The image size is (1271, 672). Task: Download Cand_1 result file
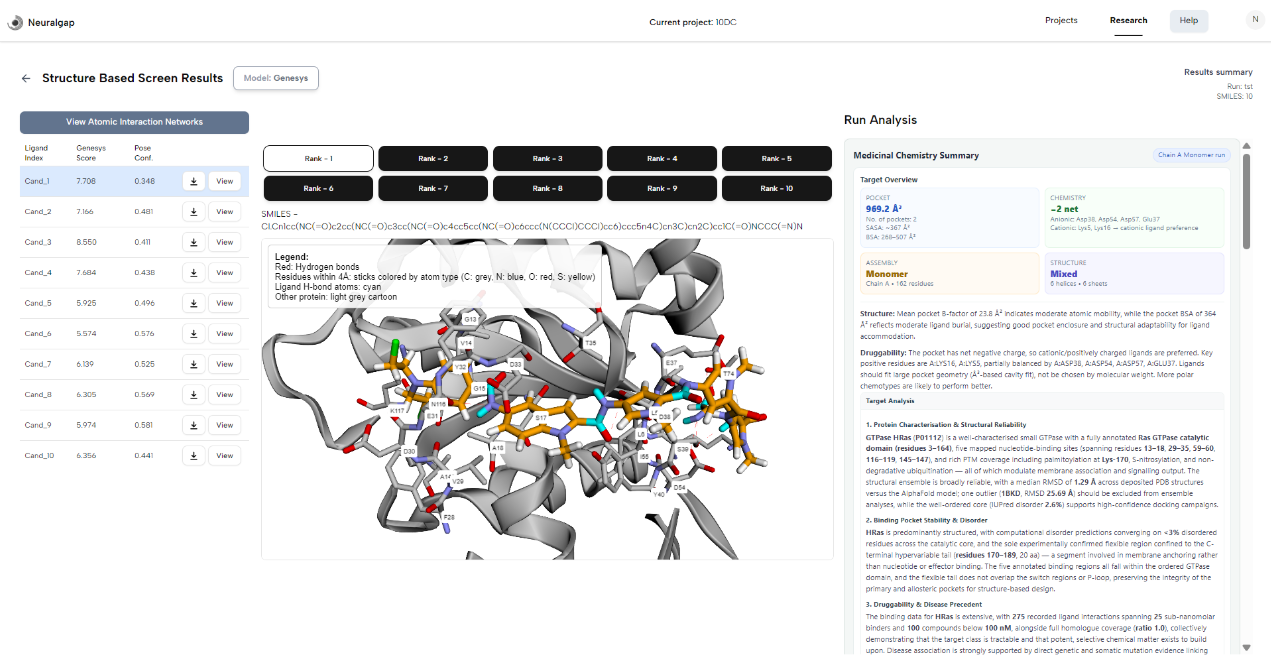click(194, 181)
